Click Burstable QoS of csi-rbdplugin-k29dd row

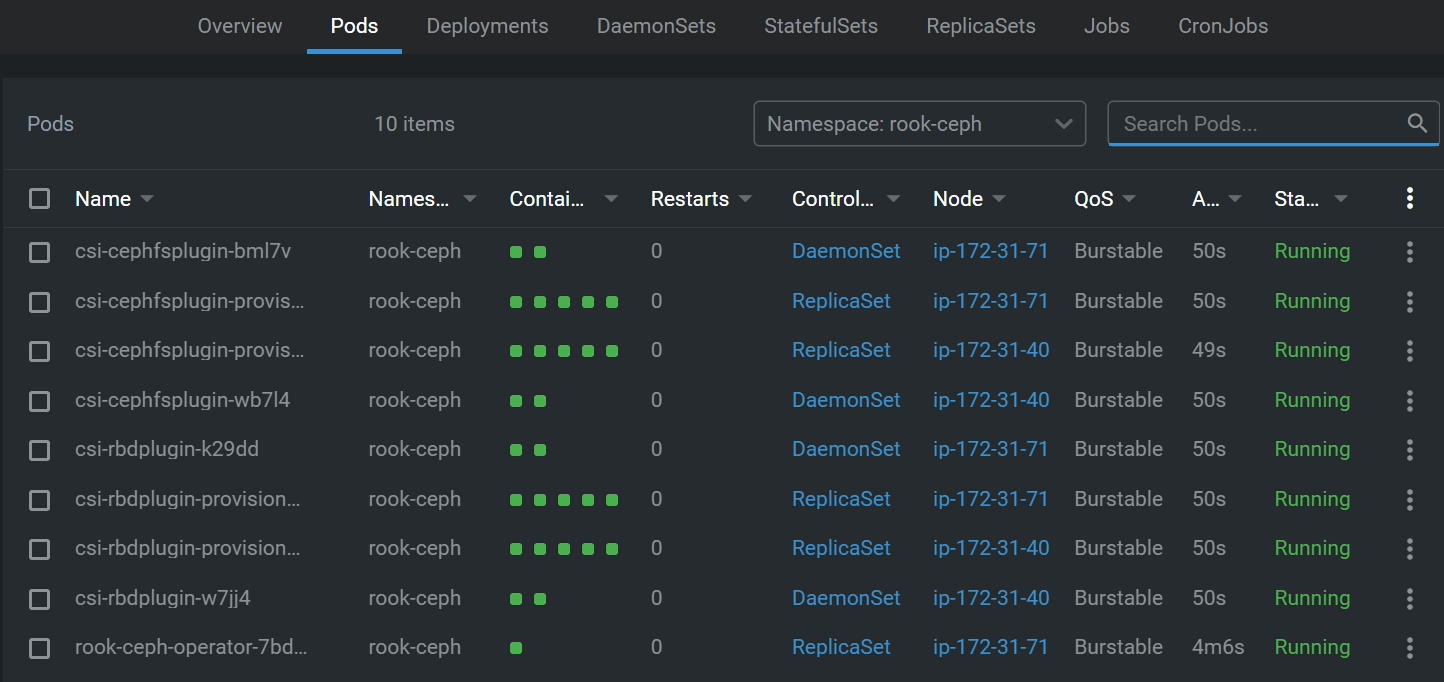1118,450
